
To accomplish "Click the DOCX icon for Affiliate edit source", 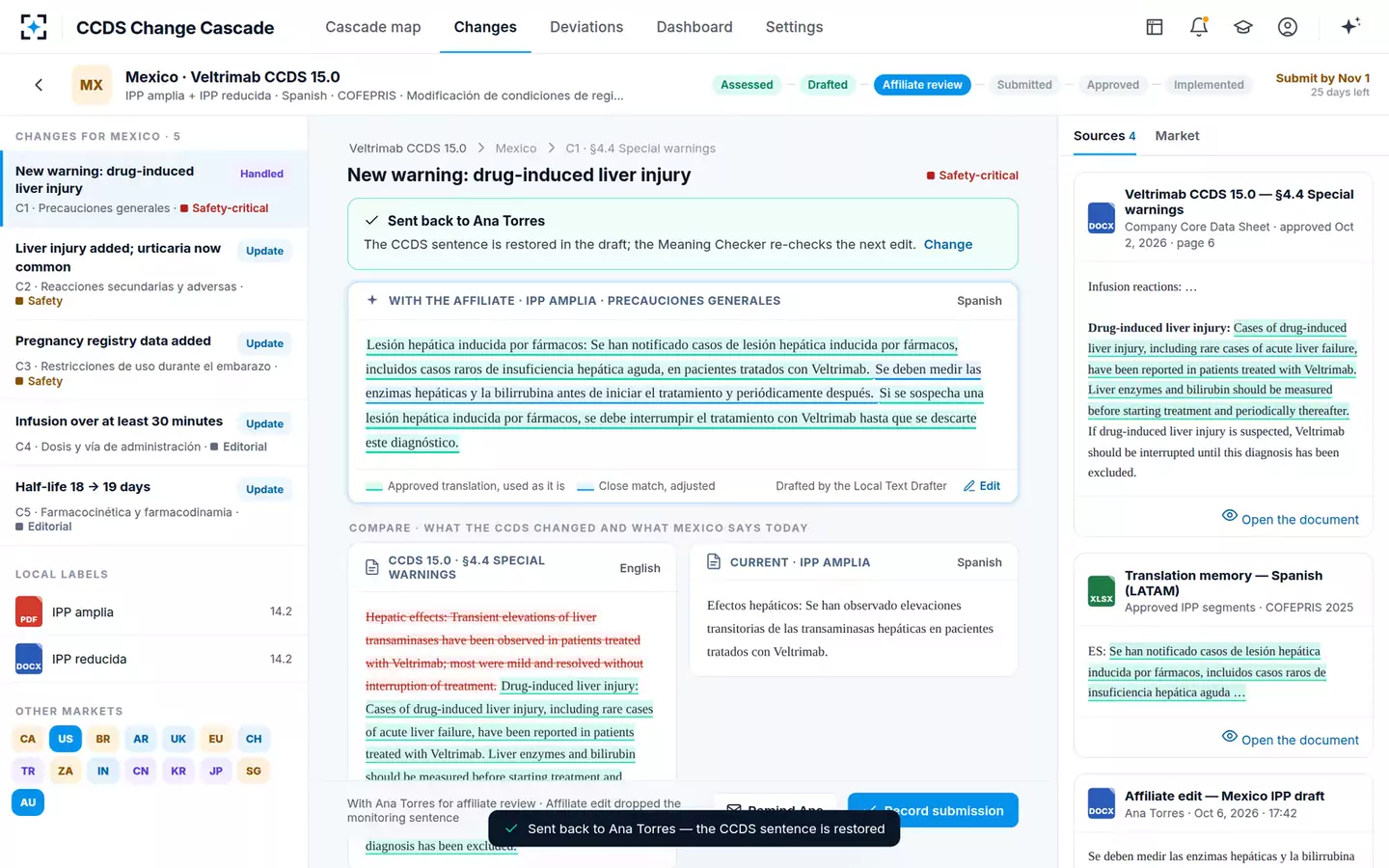I will pos(1102,803).
